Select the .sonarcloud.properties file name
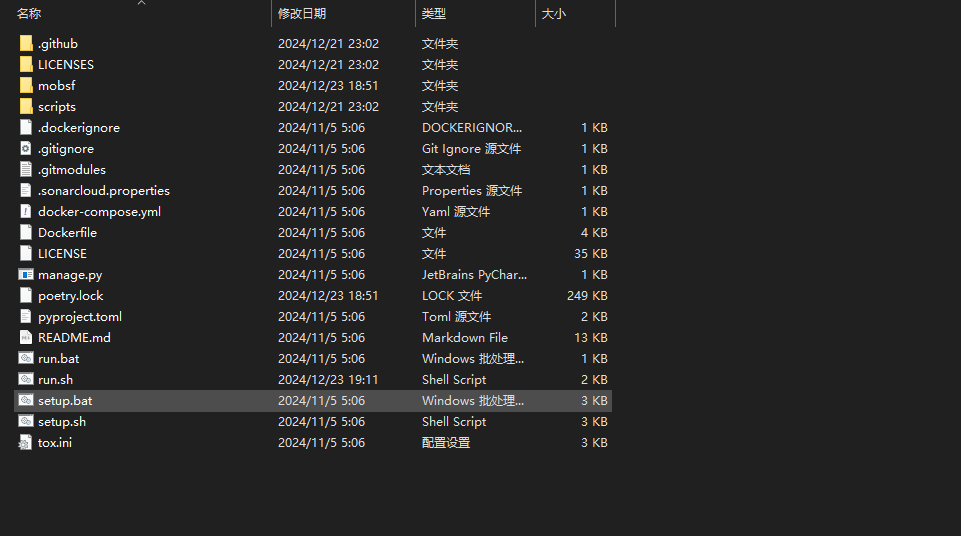The width and height of the screenshot is (961, 536). click(104, 191)
